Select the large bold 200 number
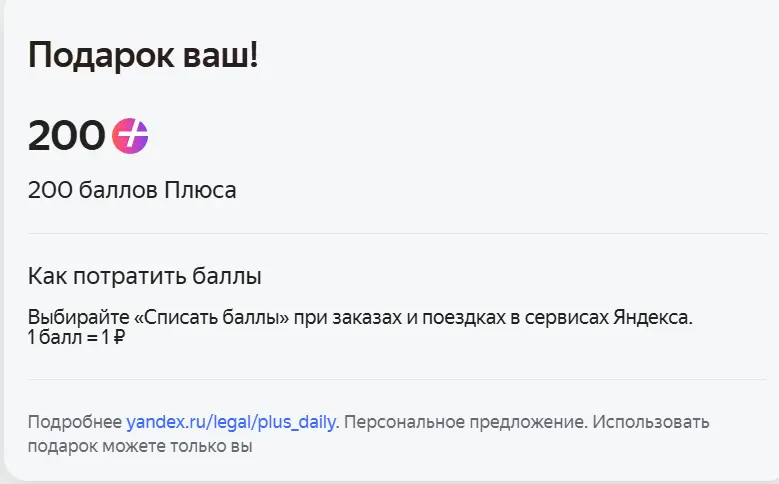This screenshot has width=779, height=484. point(66,136)
